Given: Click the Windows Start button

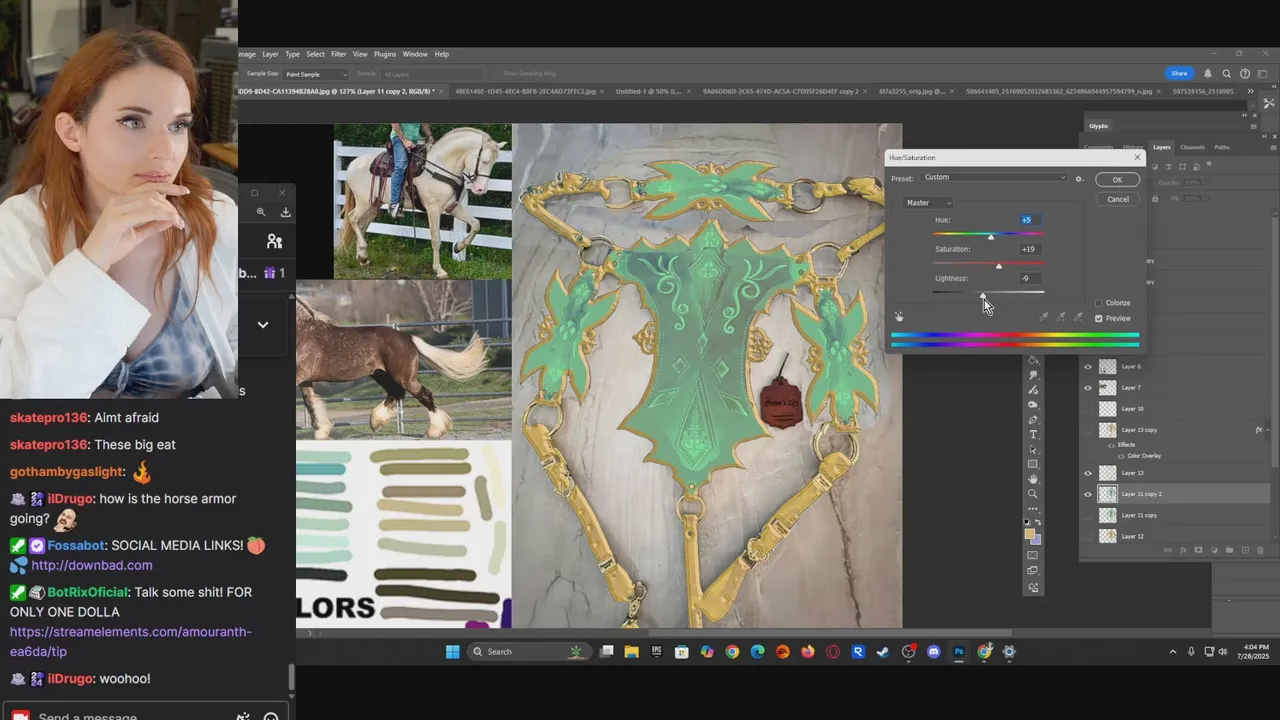Looking at the screenshot, I should [452, 652].
